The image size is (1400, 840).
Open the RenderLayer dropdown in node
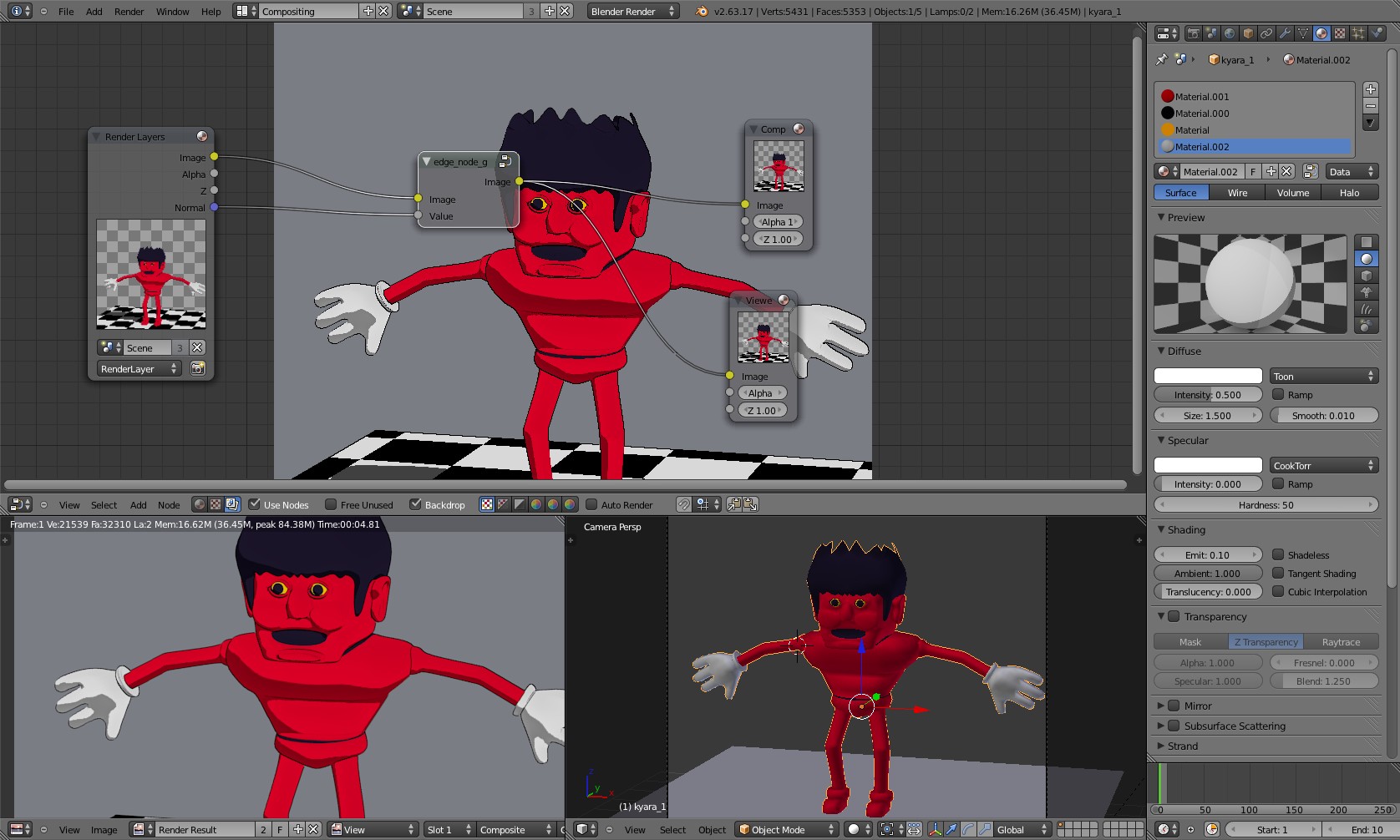(139, 368)
